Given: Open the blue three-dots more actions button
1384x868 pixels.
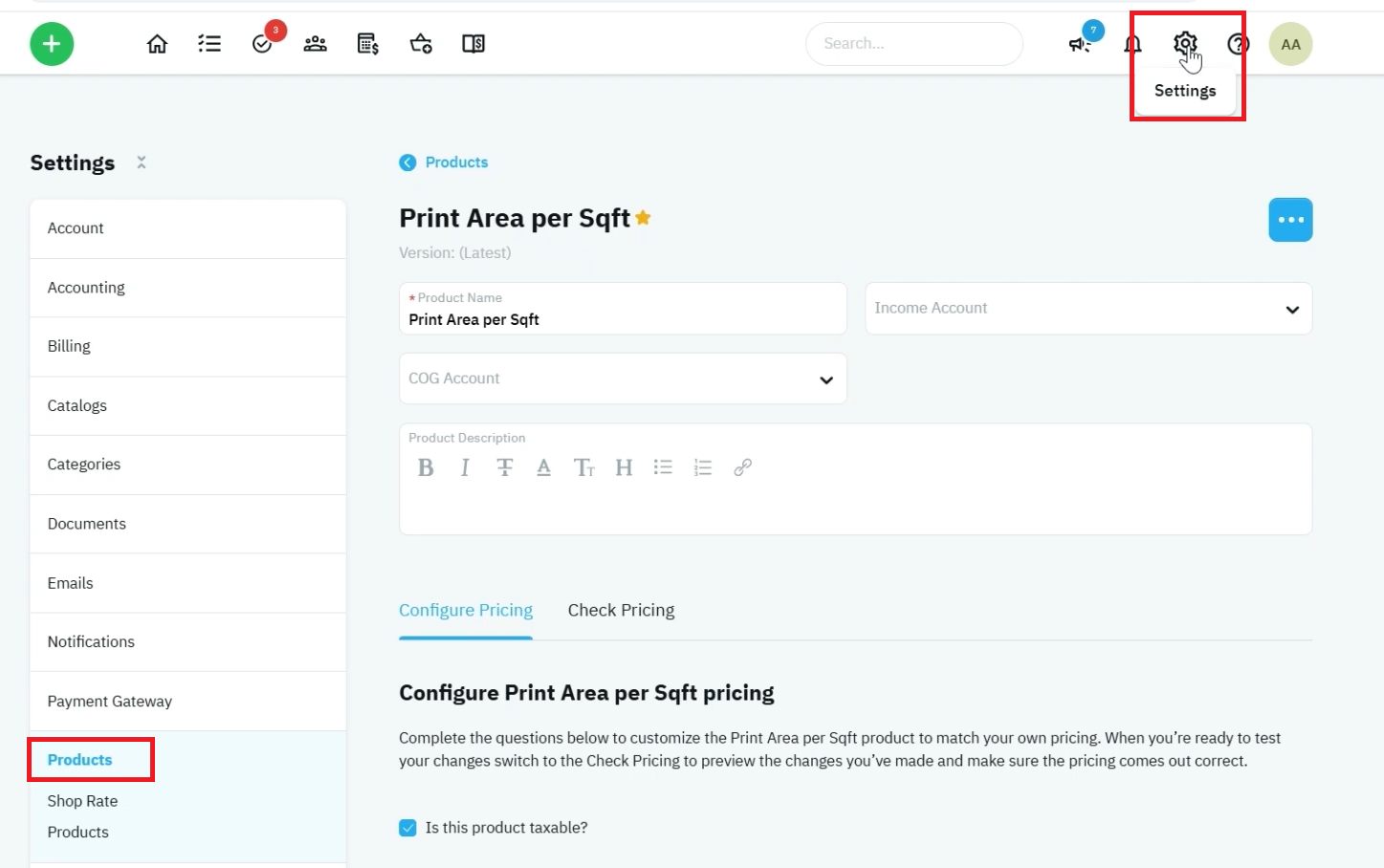Looking at the screenshot, I should pyautogui.click(x=1290, y=220).
